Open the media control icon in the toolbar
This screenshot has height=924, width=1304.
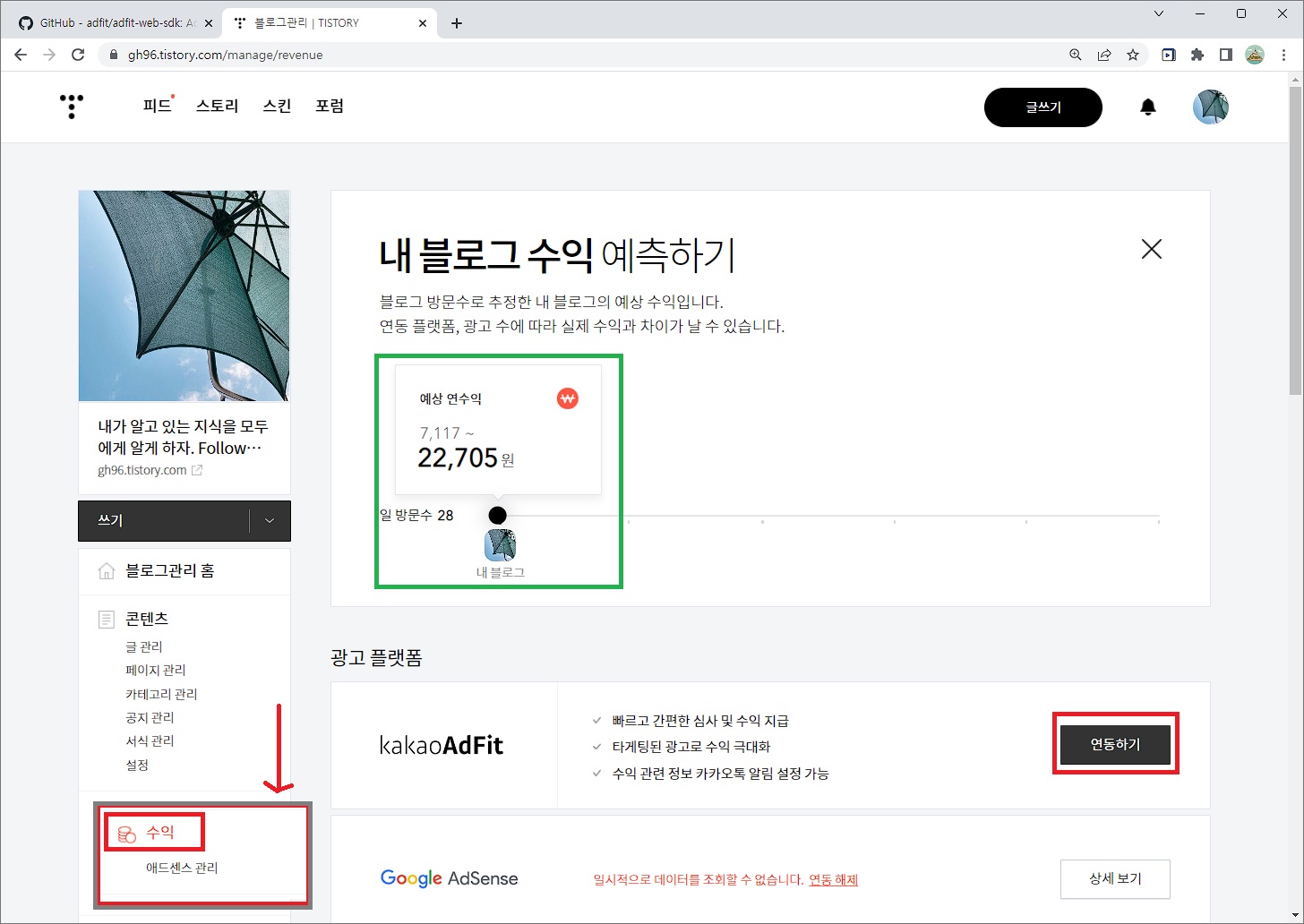point(1169,55)
